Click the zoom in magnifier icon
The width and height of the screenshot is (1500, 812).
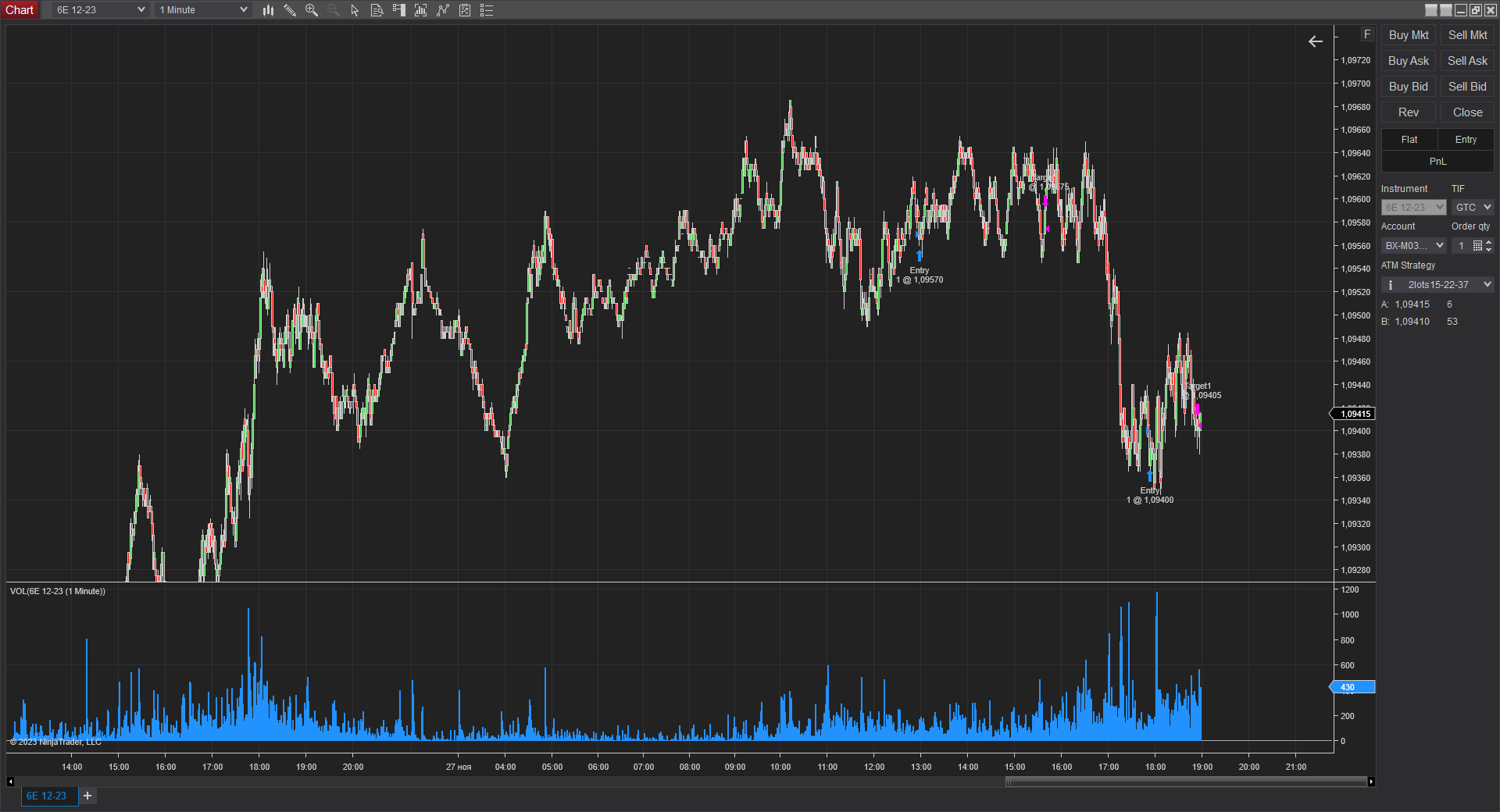312,10
